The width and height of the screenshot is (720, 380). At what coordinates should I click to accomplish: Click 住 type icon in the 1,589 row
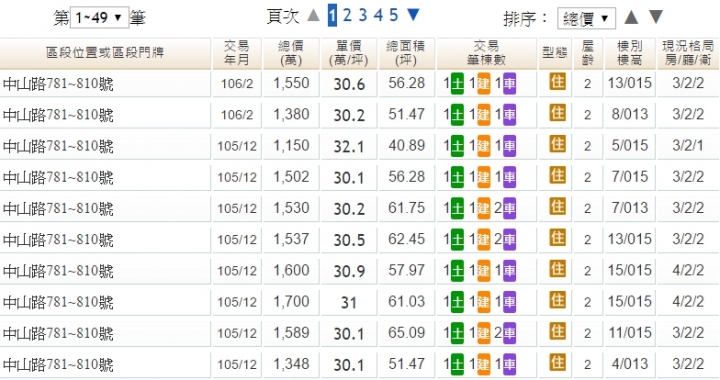pos(557,332)
